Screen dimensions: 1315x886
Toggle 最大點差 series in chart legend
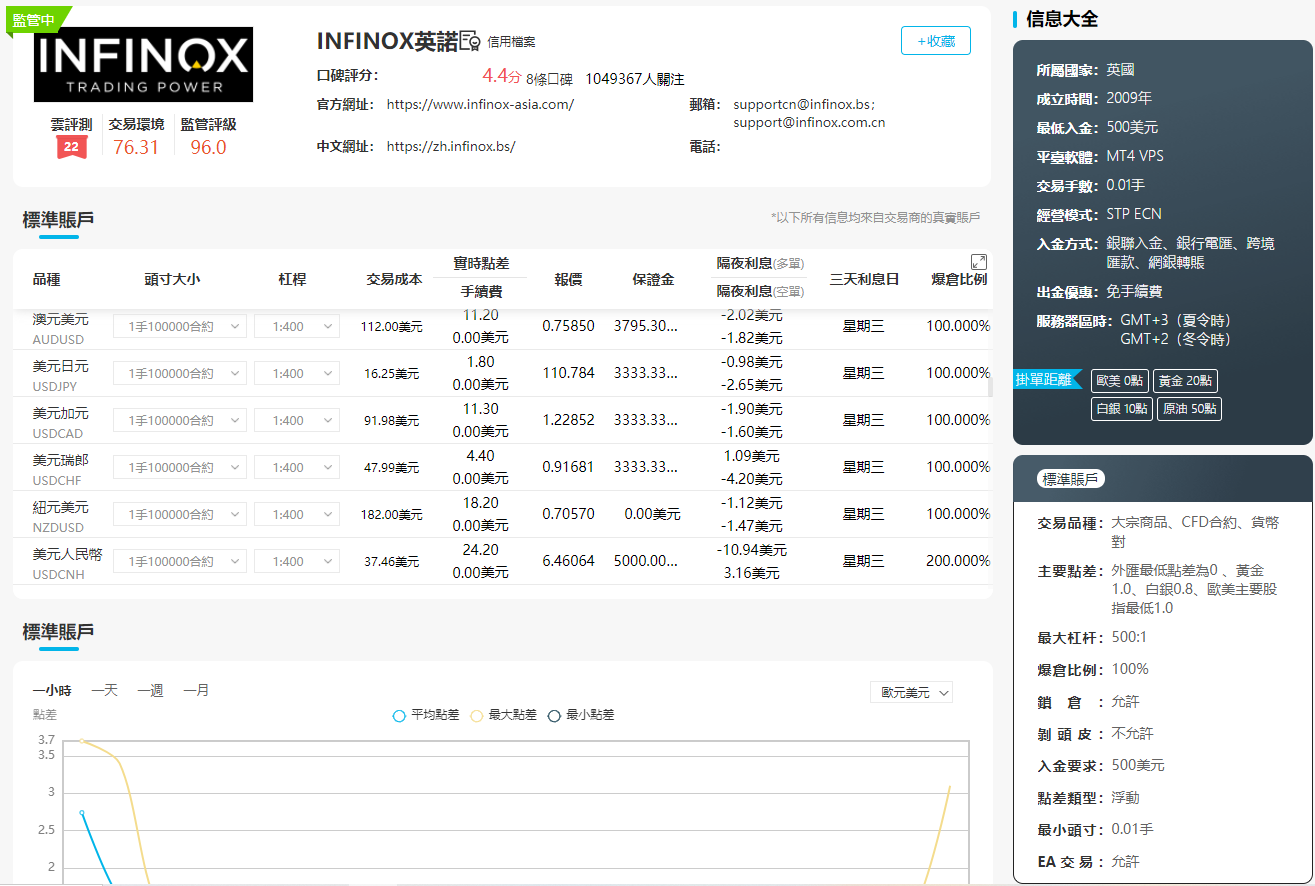pos(504,715)
